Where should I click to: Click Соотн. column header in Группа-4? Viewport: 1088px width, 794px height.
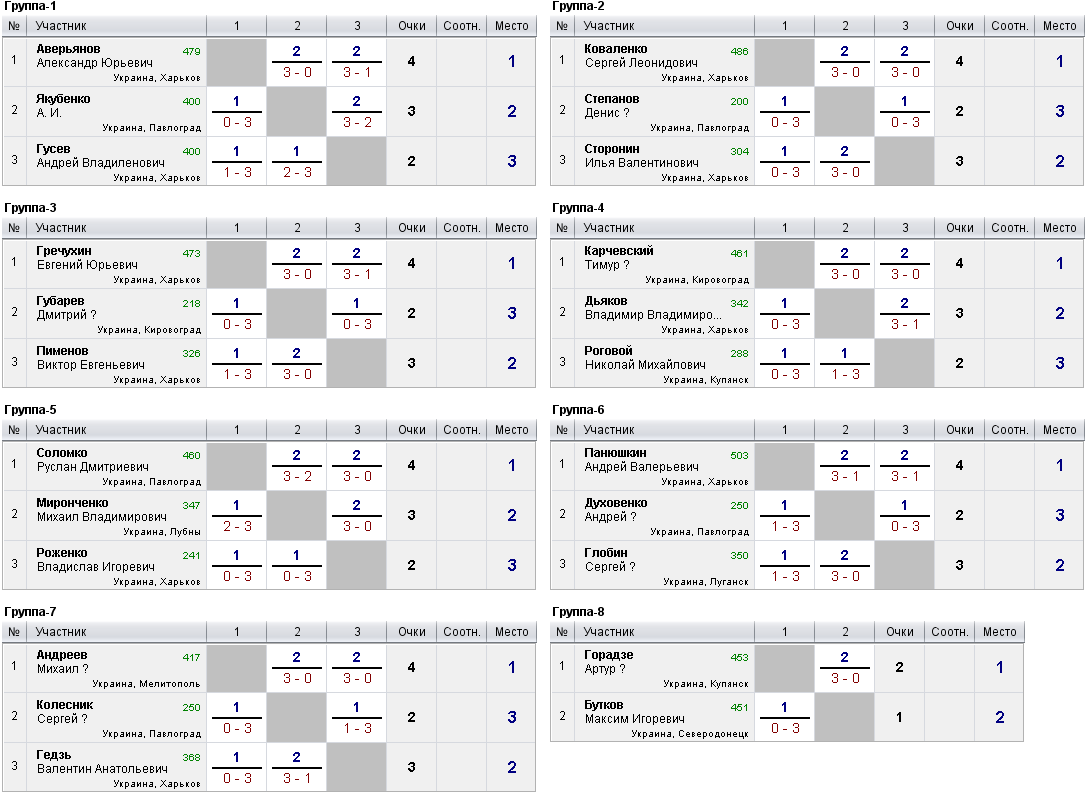pos(1010,228)
